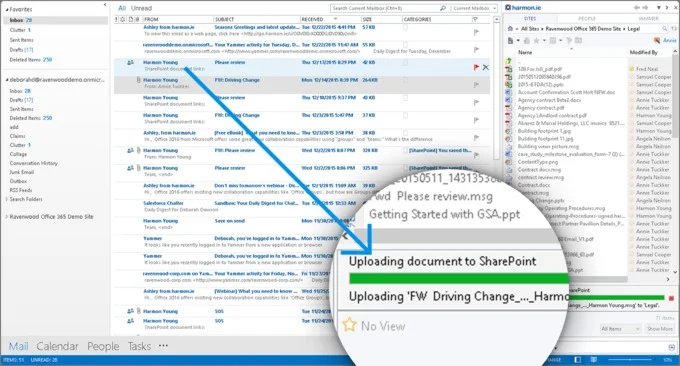The image size is (680, 366).
Task: Click the new document icon in harmon.ie toolbar
Action: point(510,40)
